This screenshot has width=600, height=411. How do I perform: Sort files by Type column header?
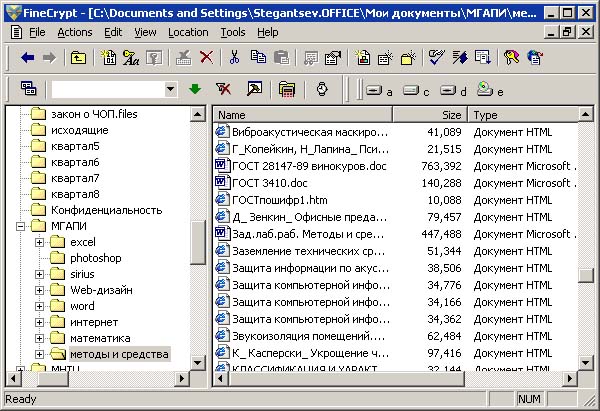tap(523, 115)
